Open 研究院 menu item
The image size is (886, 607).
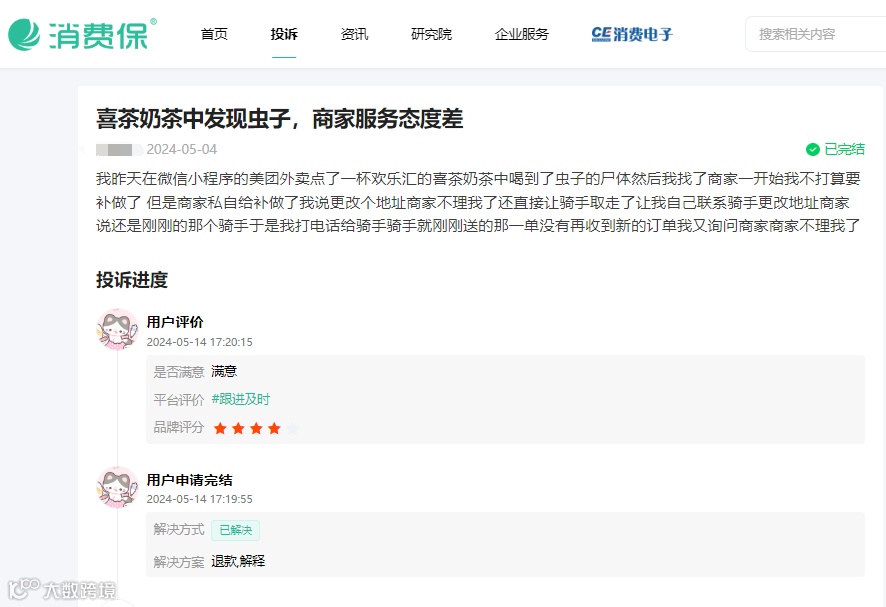click(x=431, y=34)
